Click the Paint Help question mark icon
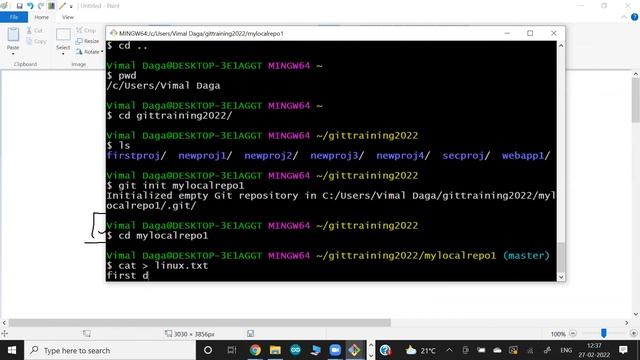640x360 pixels. point(634,17)
